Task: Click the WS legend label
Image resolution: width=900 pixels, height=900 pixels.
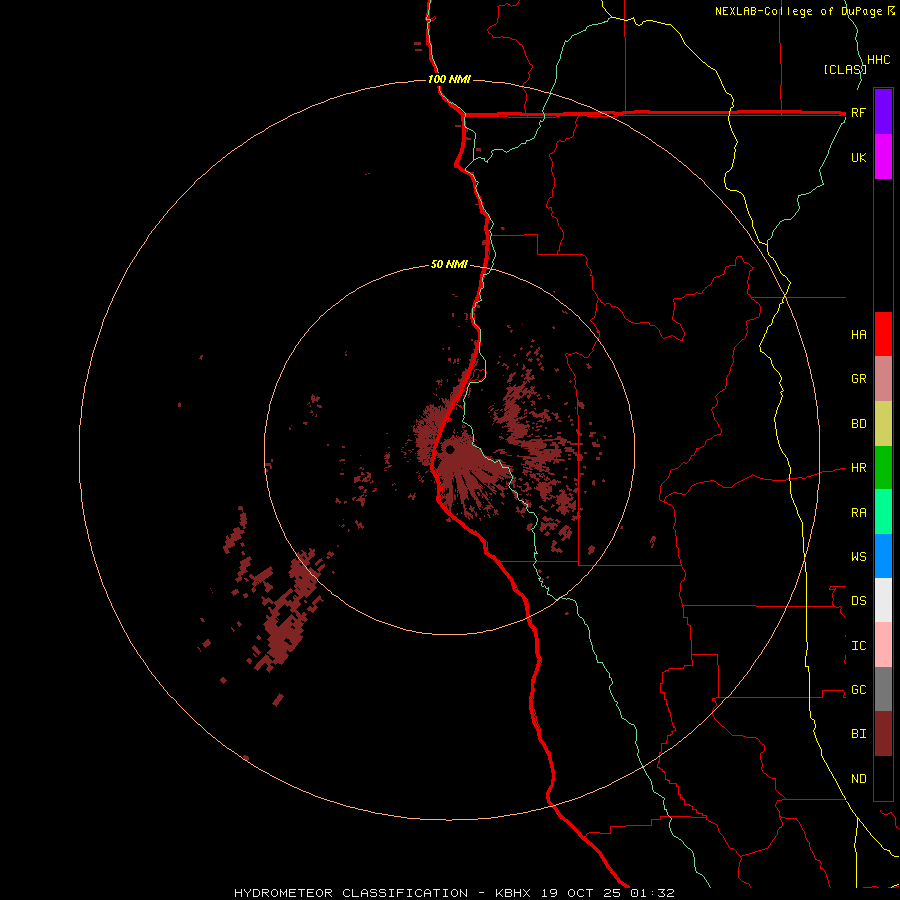Action: tap(858, 556)
